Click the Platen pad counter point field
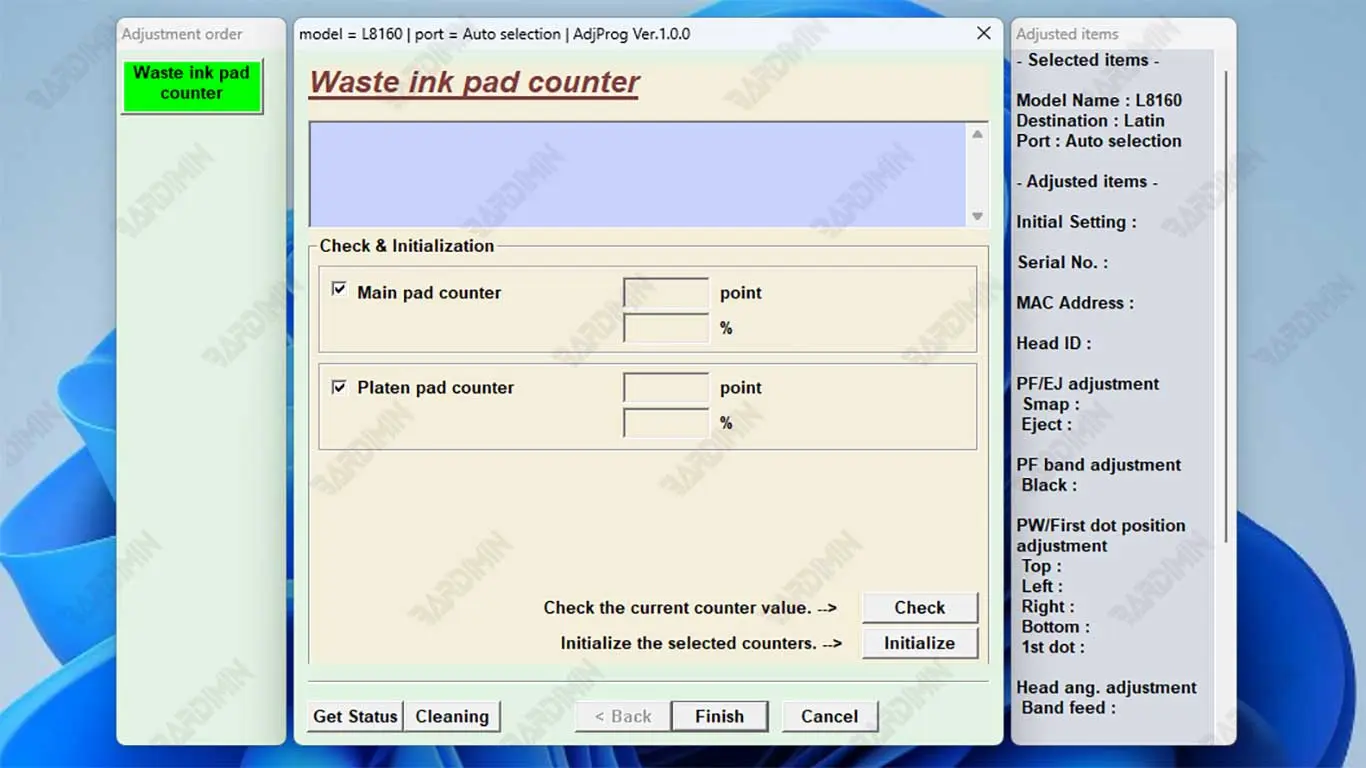The image size is (1366, 768). [x=665, y=388]
